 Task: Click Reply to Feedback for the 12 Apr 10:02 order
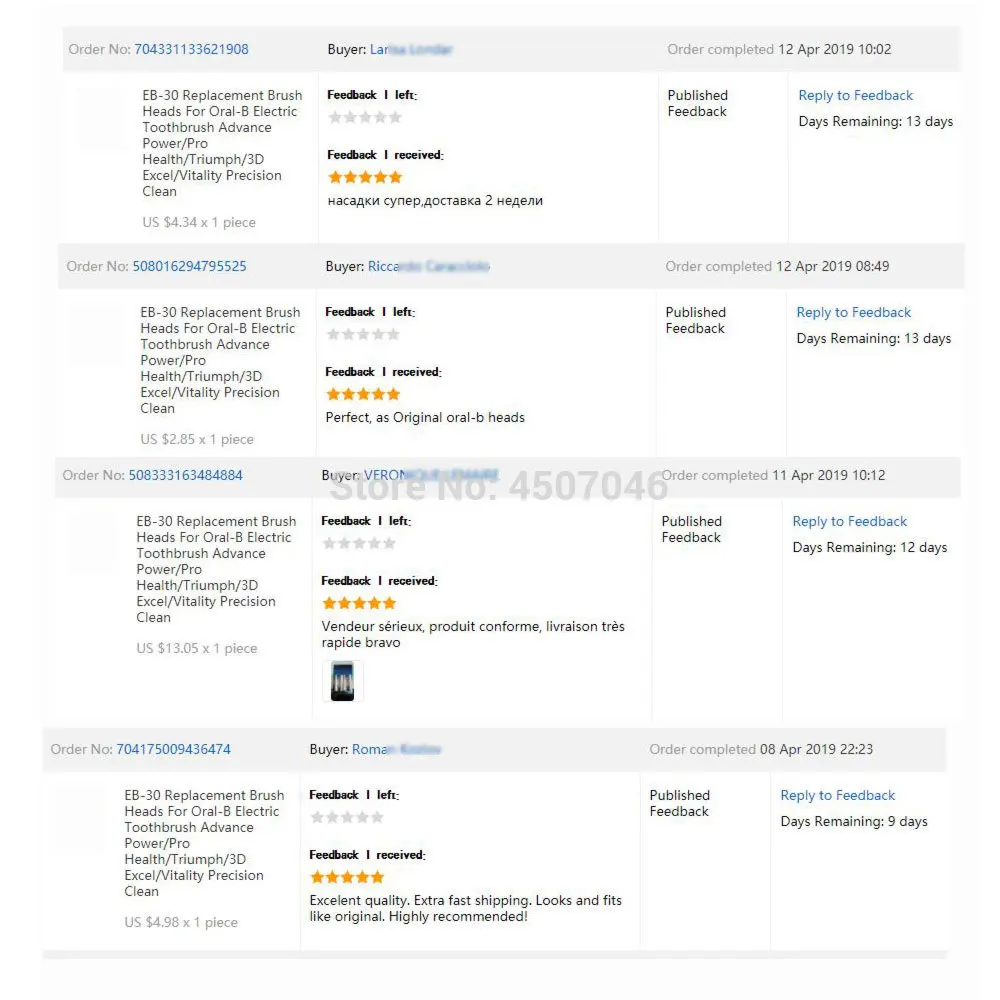click(855, 96)
